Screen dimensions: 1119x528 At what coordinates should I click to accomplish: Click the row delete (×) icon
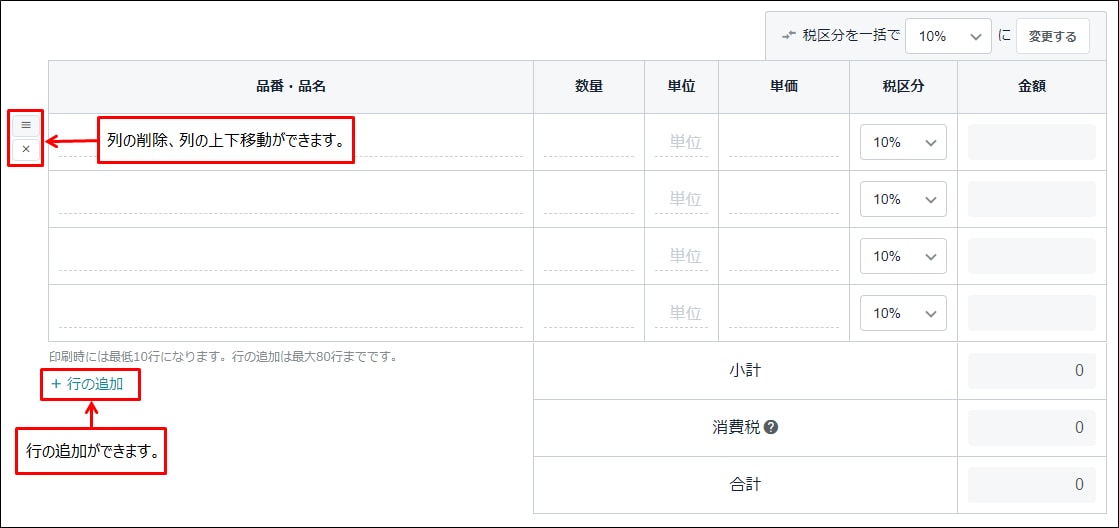point(26,149)
